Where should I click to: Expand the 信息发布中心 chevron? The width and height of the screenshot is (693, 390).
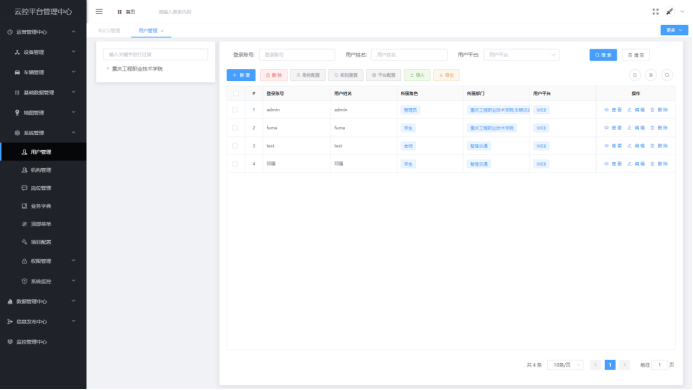pyautogui.click(x=73, y=321)
